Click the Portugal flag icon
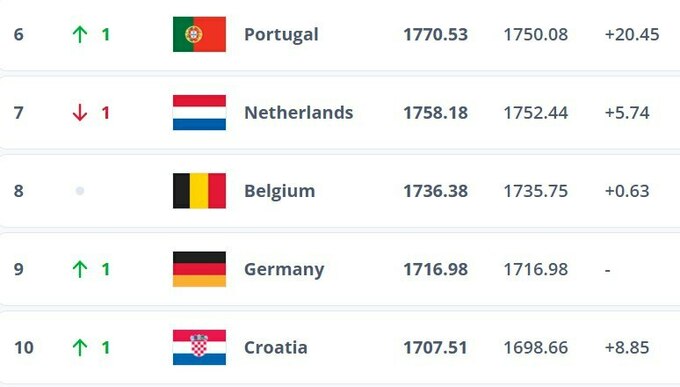The height and width of the screenshot is (387, 680). click(x=199, y=34)
